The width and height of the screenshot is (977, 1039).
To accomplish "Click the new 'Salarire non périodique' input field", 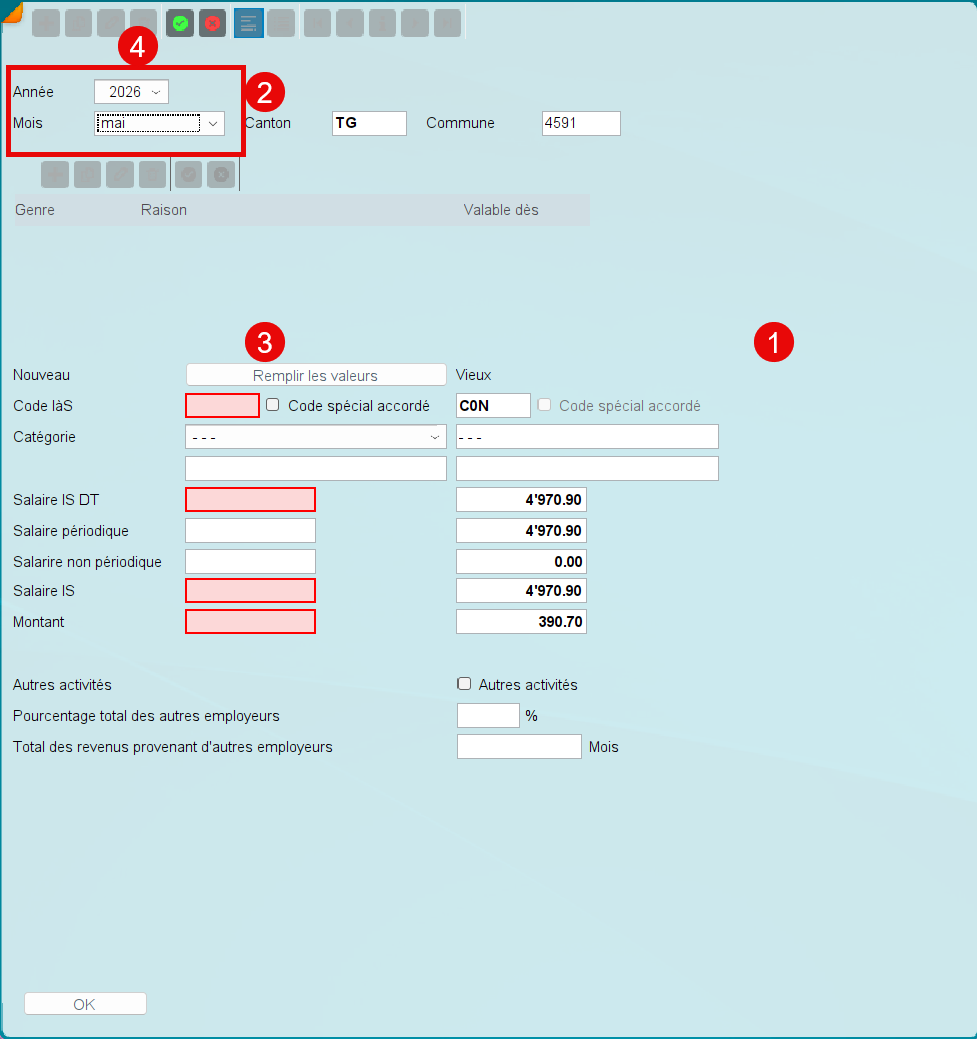I will pos(251,562).
